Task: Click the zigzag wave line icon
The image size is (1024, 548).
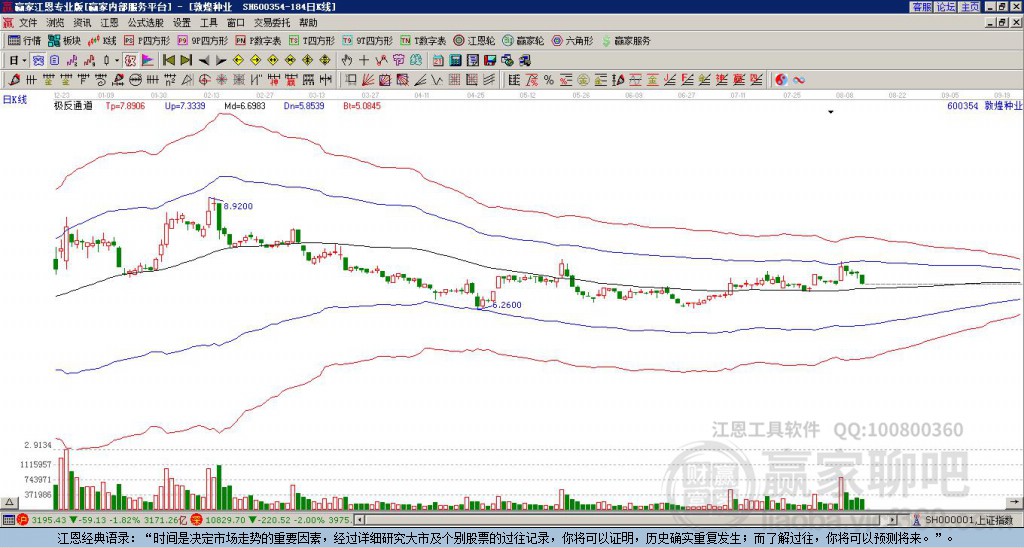Action: point(436,80)
